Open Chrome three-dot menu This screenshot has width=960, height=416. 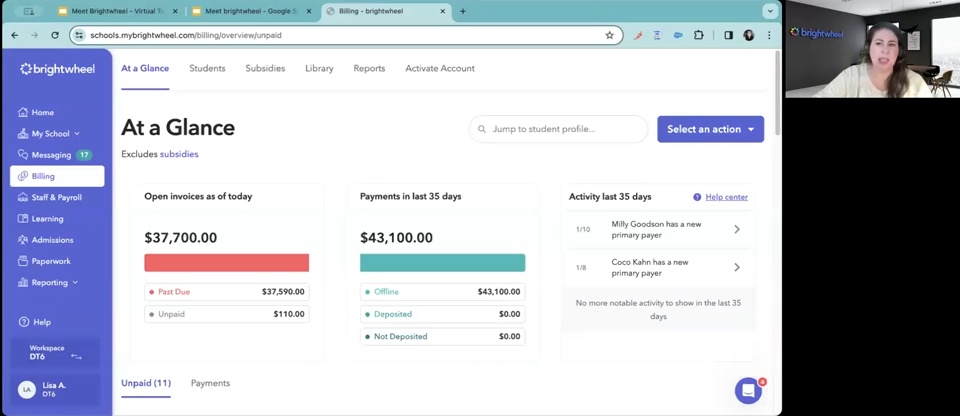[769, 36]
